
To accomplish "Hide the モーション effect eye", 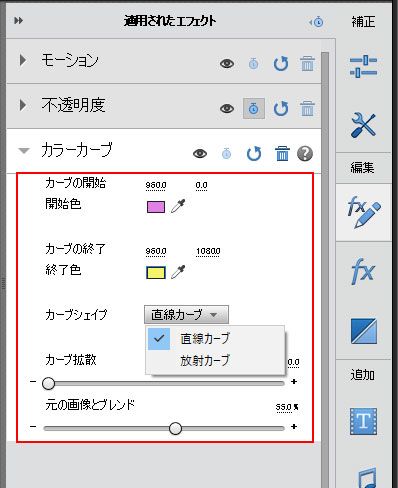I will pyautogui.click(x=227, y=63).
